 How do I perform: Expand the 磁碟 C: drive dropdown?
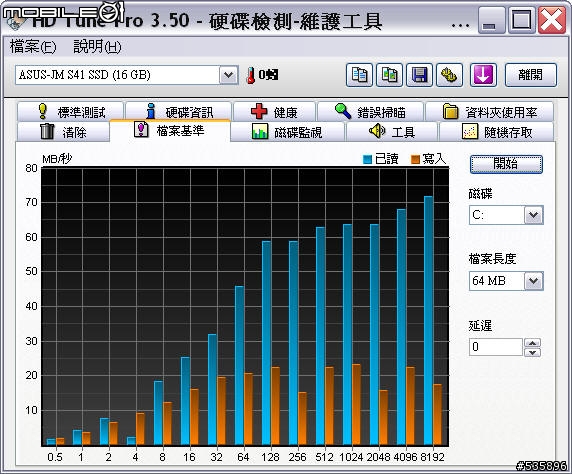point(534,215)
